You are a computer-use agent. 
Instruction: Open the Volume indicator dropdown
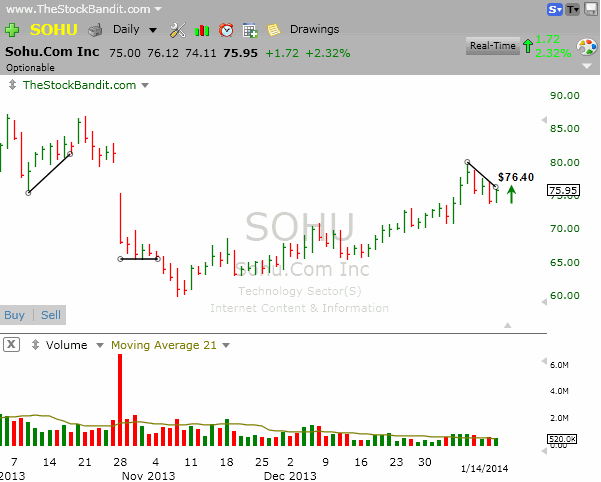coord(98,345)
